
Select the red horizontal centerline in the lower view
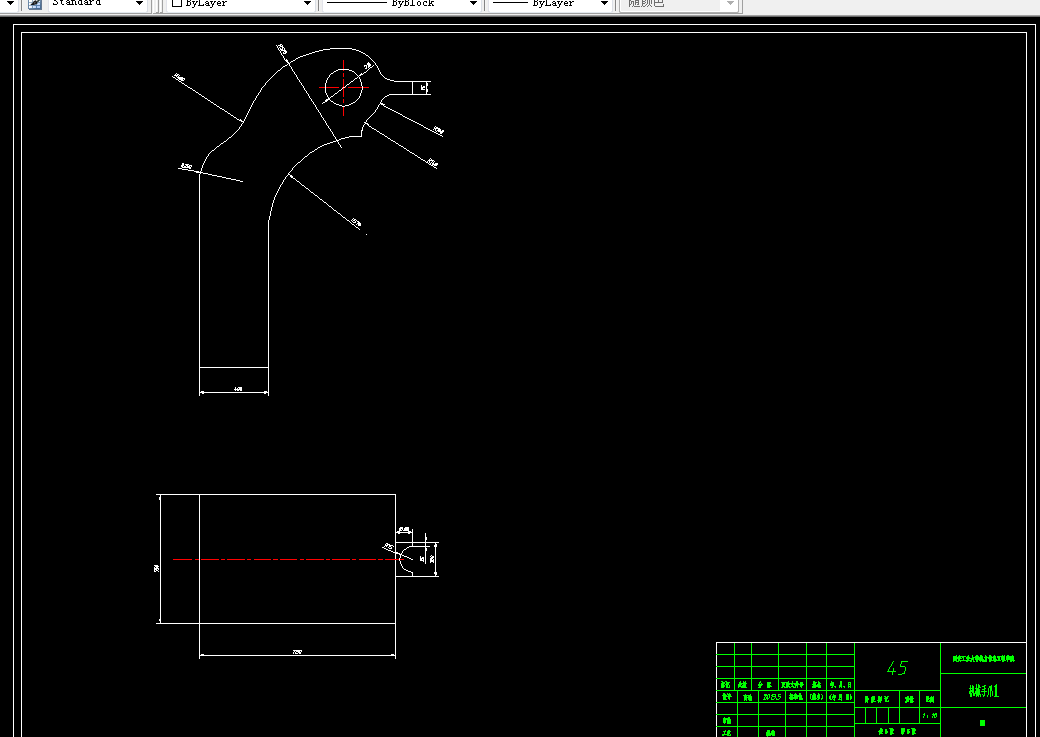289,559
